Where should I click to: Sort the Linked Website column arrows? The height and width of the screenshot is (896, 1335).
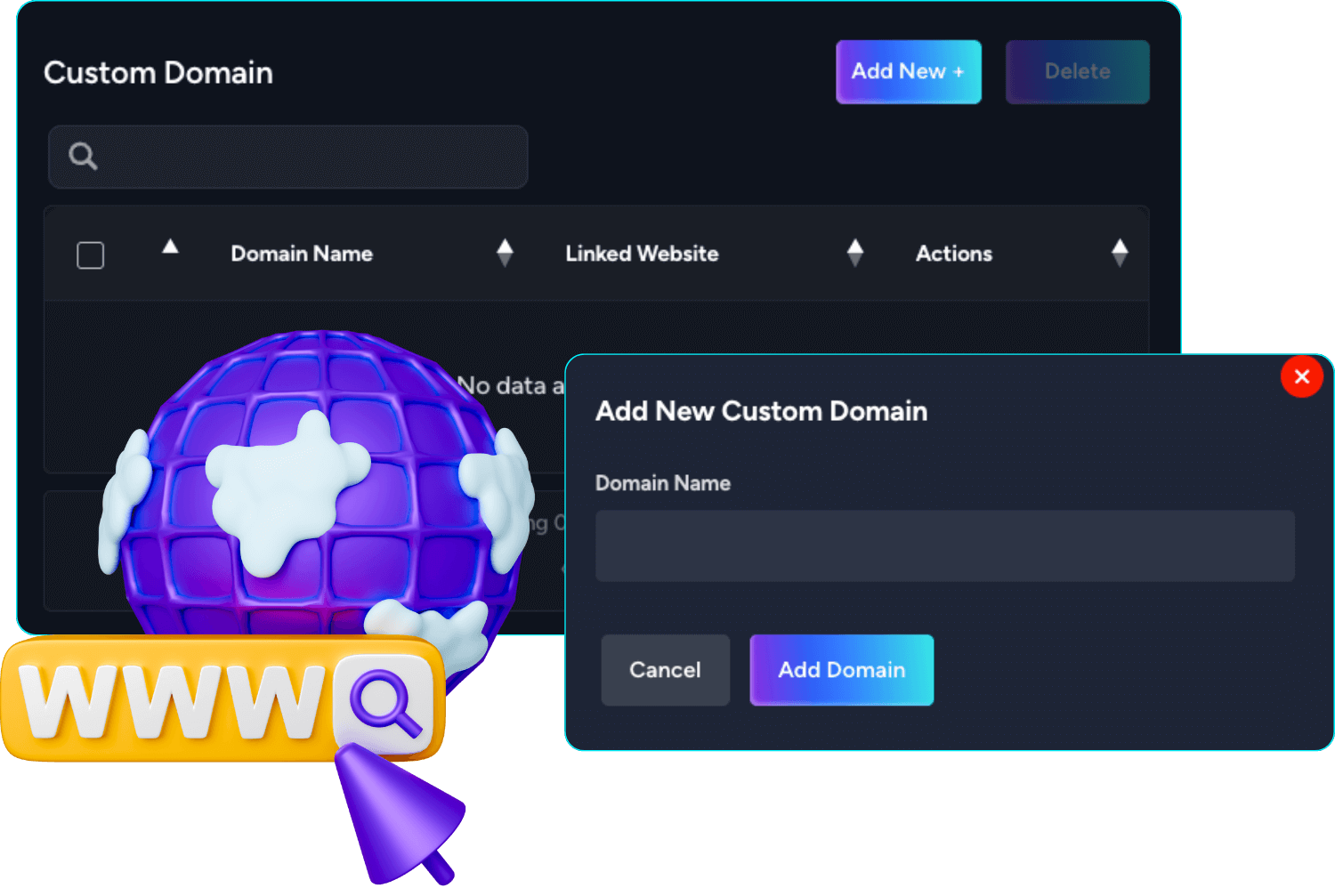[855, 254]
